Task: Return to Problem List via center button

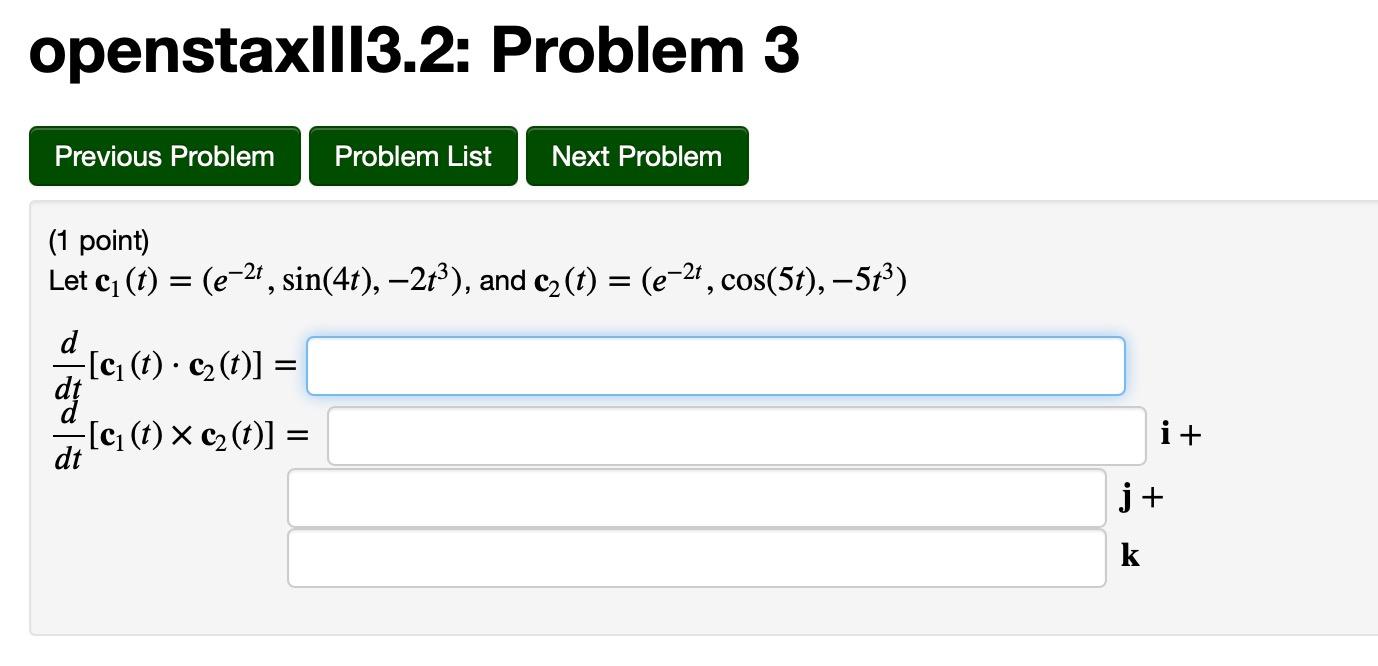Action: [413, 156]
